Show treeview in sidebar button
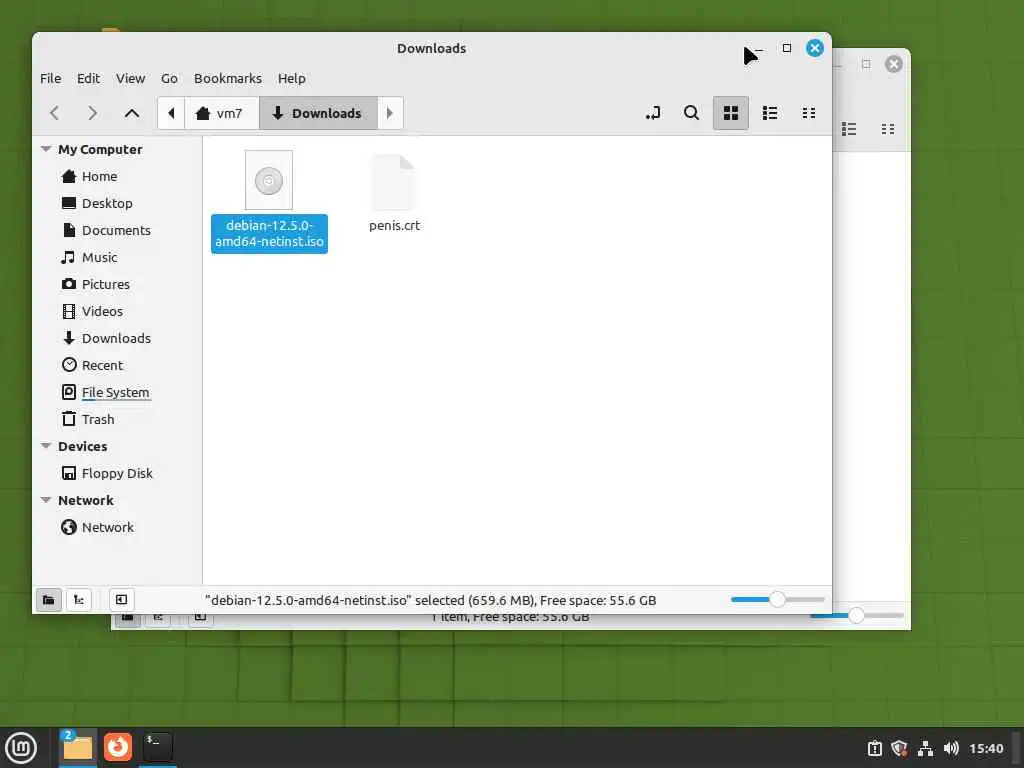This screenshot has width=1024, height=768. (x=79, y=600)
